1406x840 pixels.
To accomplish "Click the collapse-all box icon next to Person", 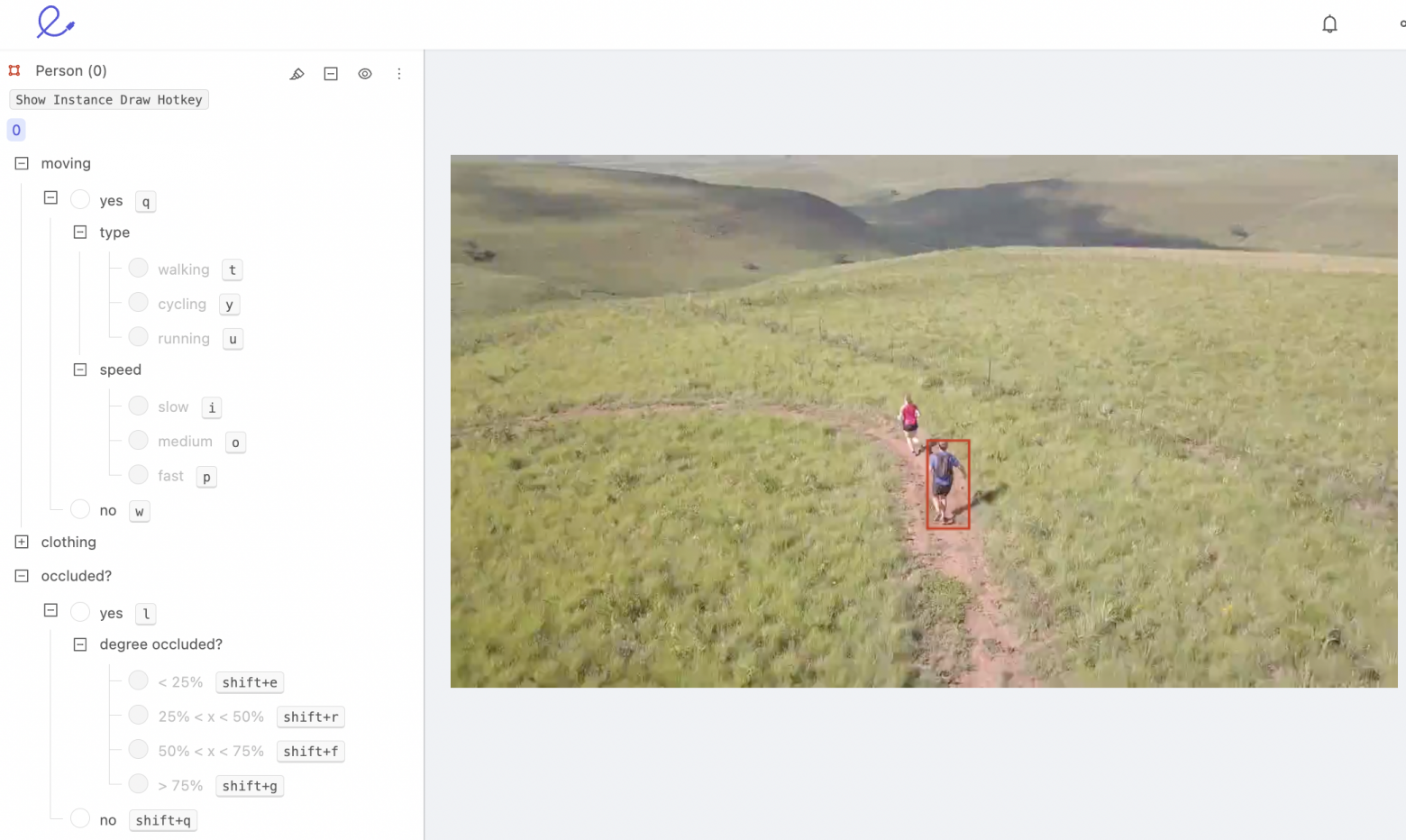I will point(331,74).
